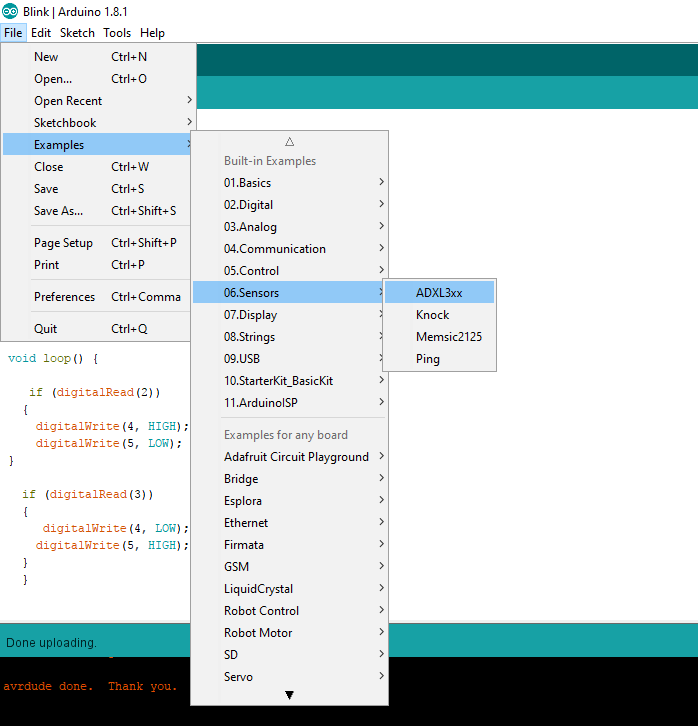Open the Ping sensor example
The height and width of the screenshot is (726, 698).
click(439, 358)
